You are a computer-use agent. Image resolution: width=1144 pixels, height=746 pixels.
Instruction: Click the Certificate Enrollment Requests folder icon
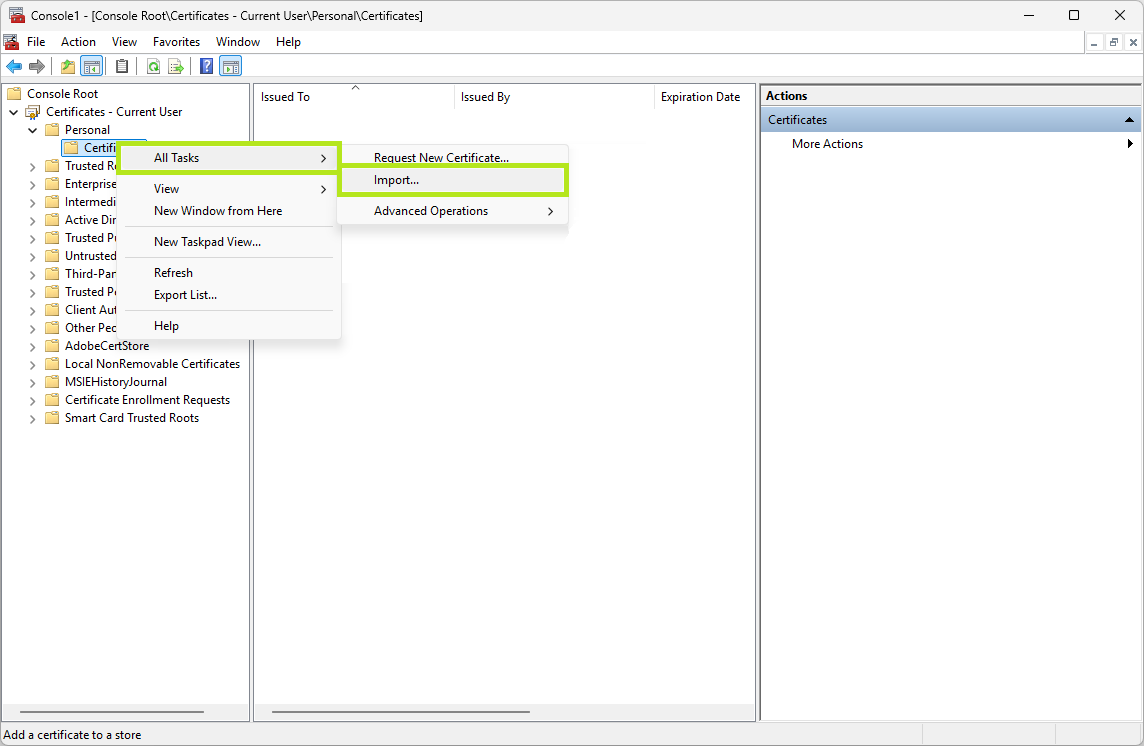click(x=52, y=400)
